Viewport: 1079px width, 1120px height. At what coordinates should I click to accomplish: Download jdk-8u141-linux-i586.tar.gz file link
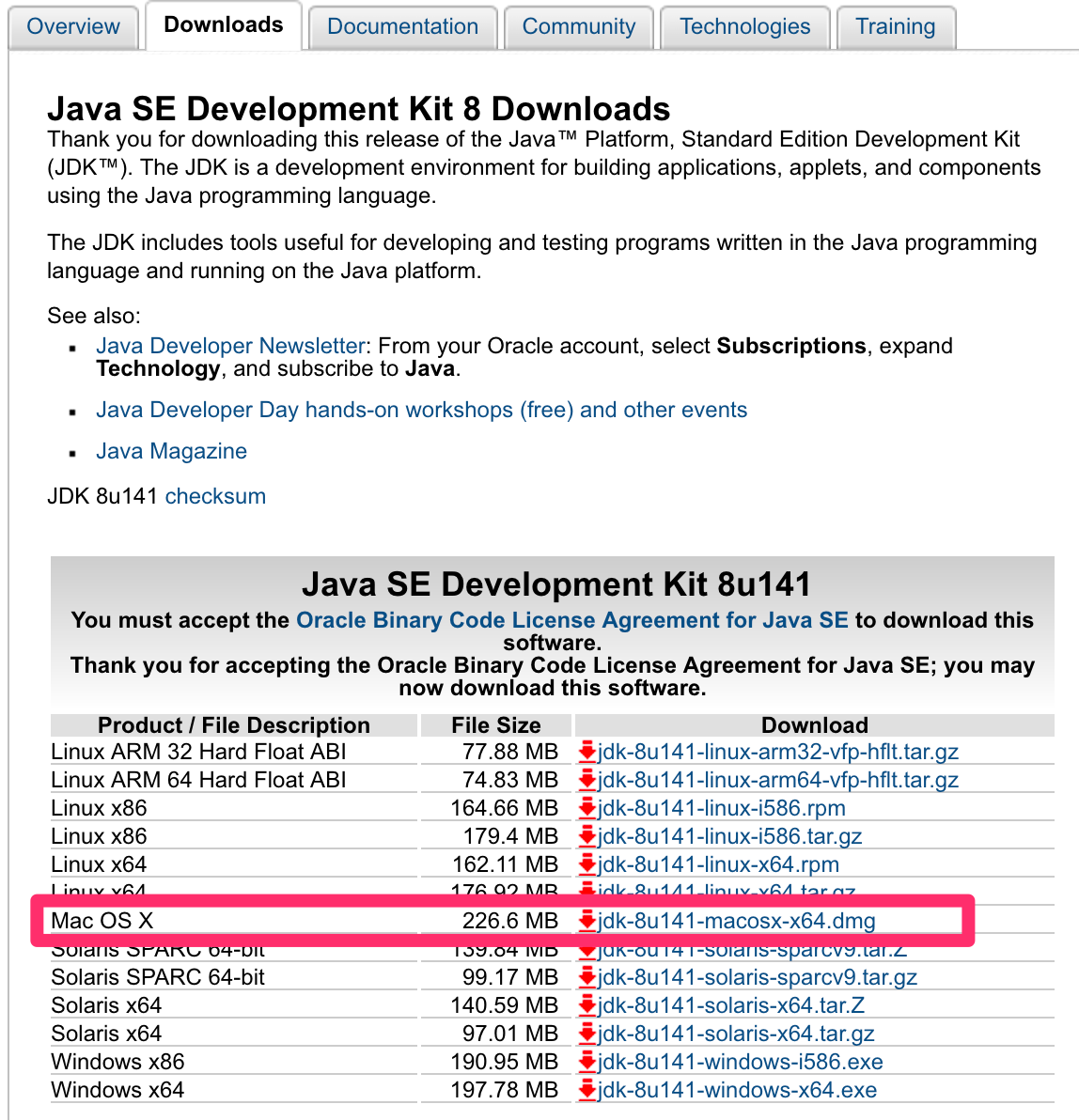729,836
